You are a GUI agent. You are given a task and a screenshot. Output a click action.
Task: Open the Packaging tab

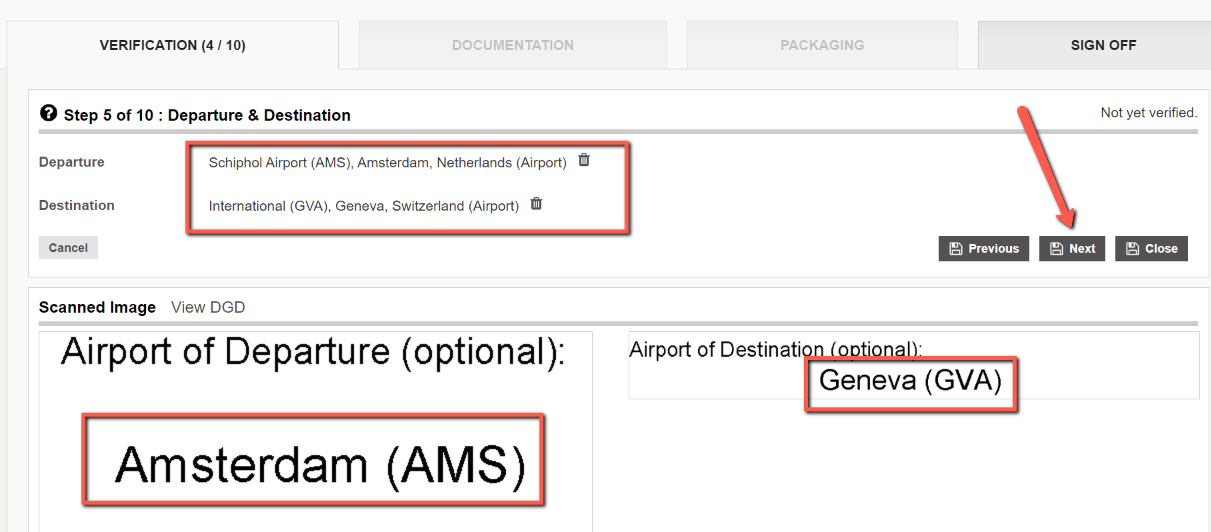(x=822, y=45)
